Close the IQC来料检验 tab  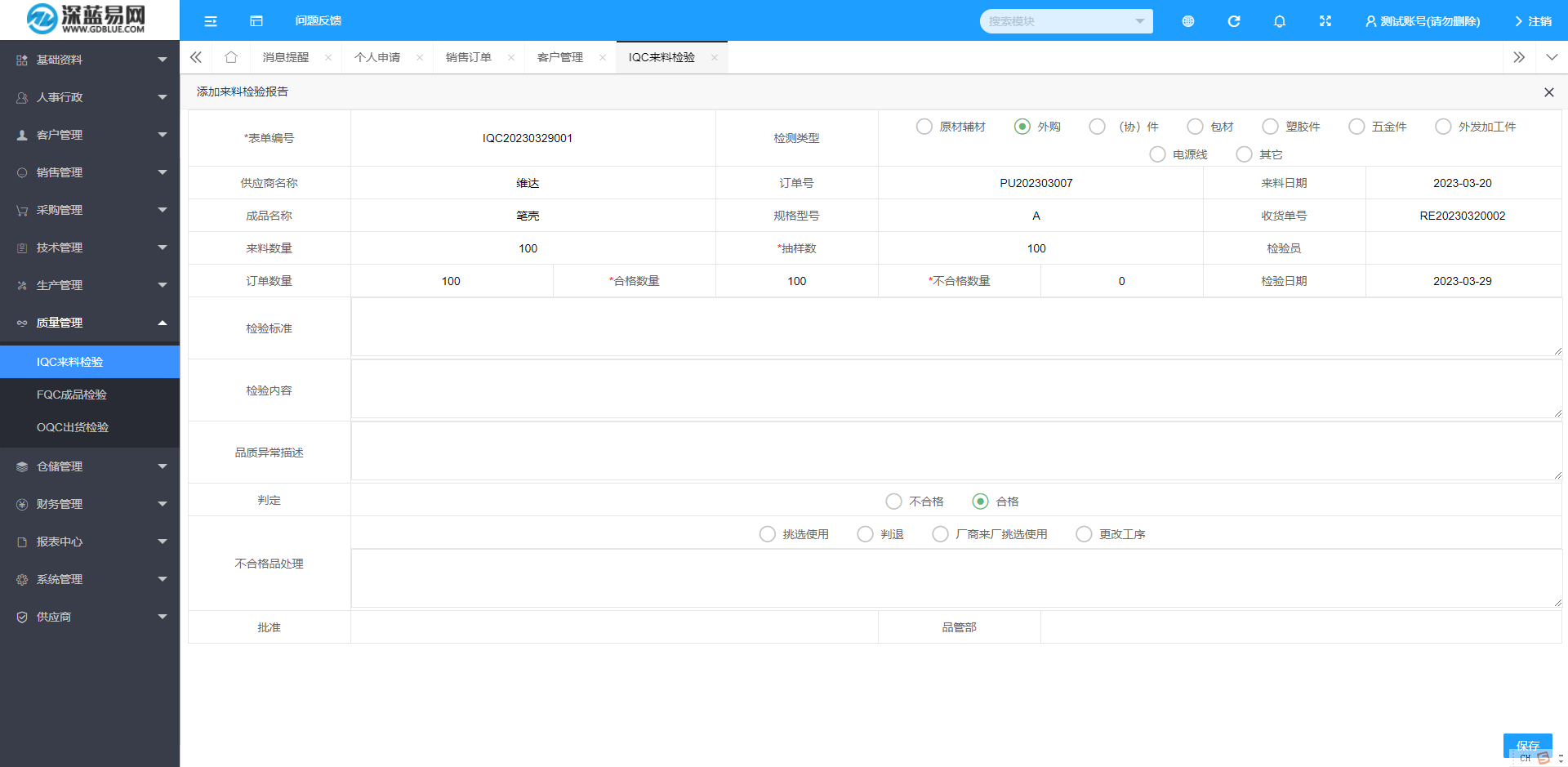coord(715,57)
